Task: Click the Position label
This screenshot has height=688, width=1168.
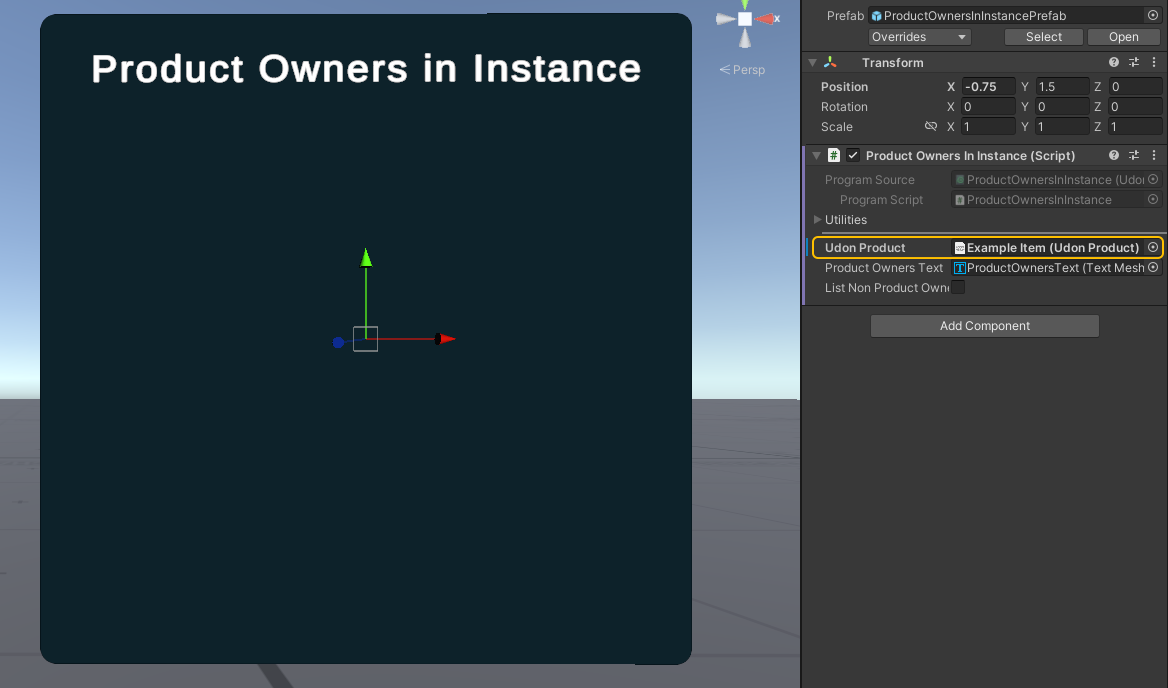Action: (844, 86)
